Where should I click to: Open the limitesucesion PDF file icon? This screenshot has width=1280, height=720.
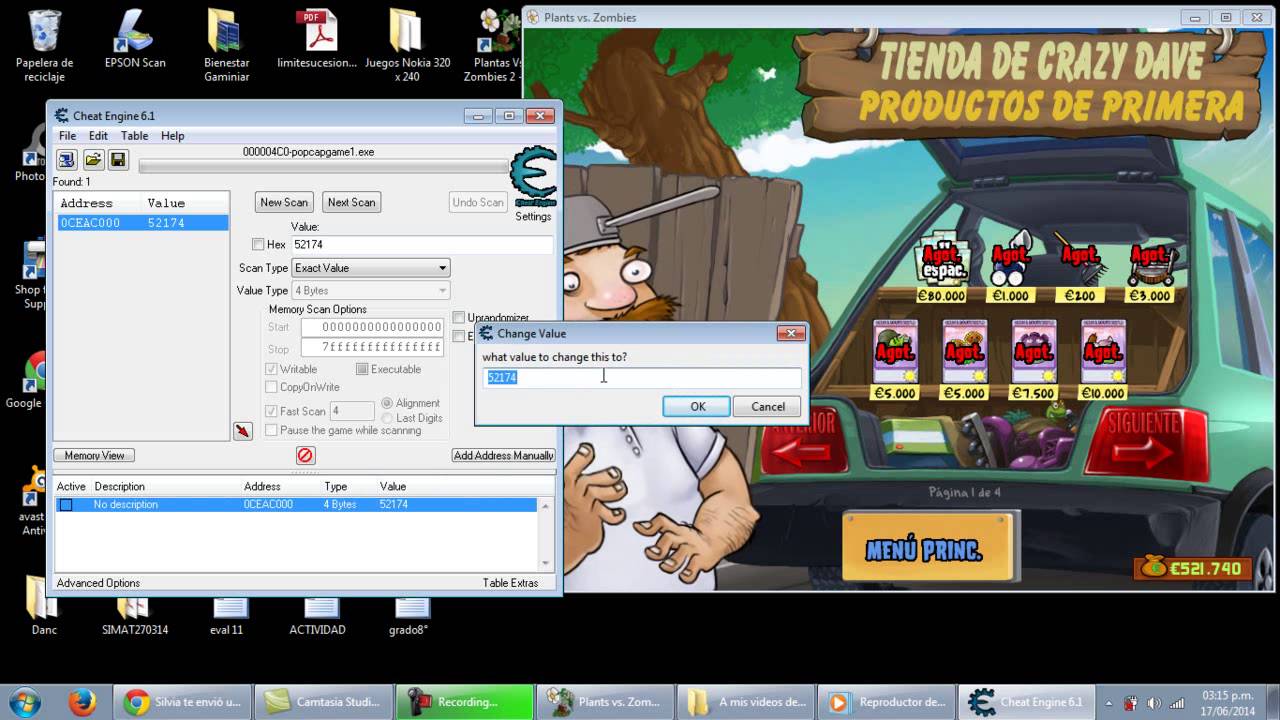tap(317, 40)
